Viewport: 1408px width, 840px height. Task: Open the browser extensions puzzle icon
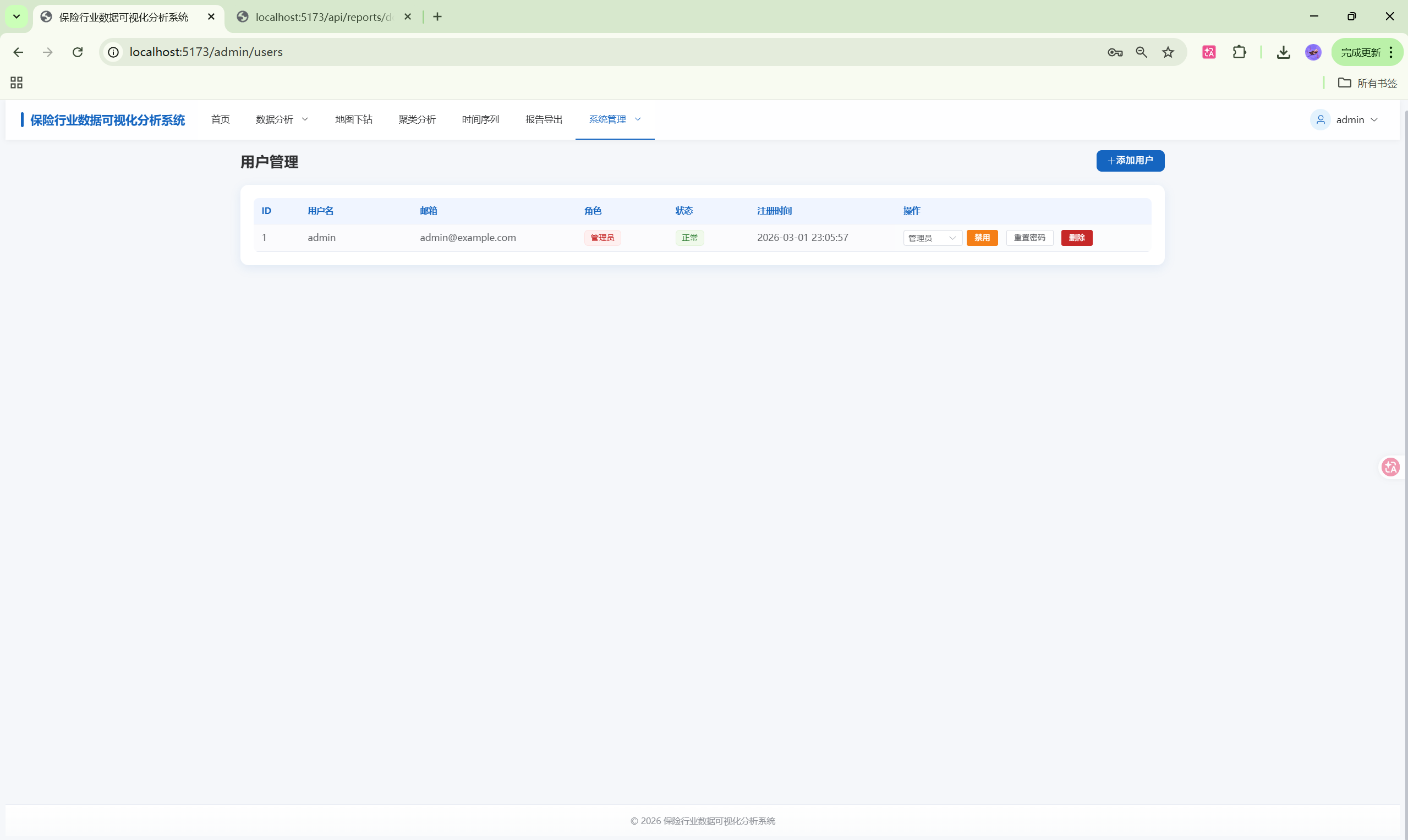1239,52
